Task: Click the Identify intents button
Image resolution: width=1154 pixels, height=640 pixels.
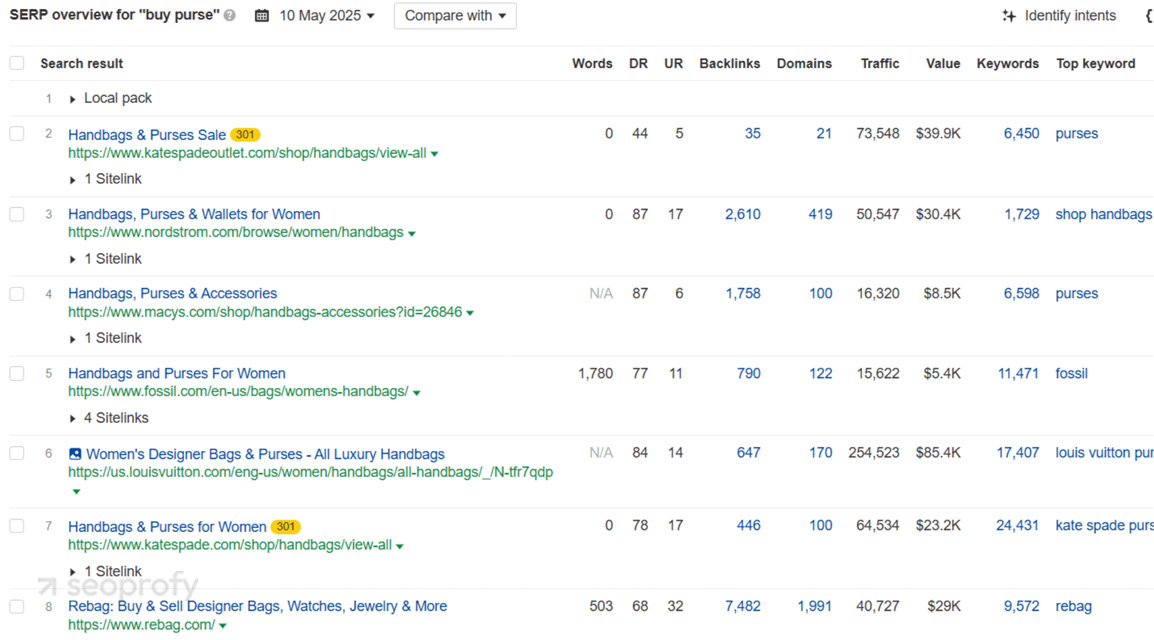Action: pos(1059,15)
